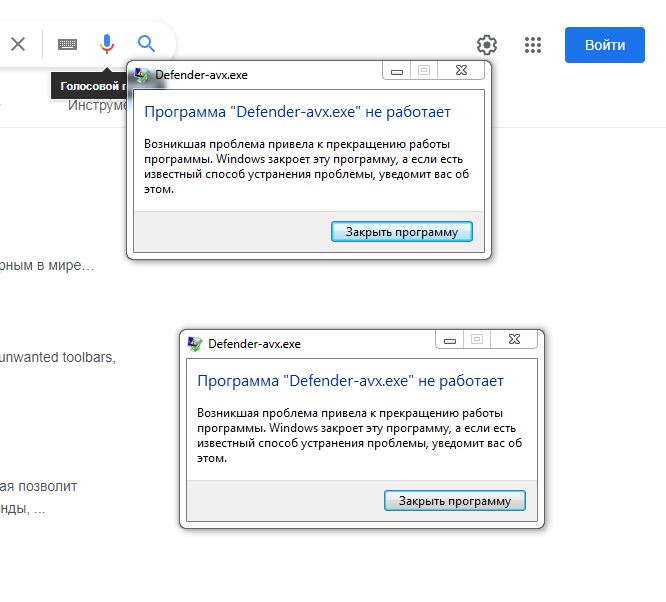Viewport: 666px width, 602px height.
Task: Start voice search with the microphone icon
Action: click(107, 44)
